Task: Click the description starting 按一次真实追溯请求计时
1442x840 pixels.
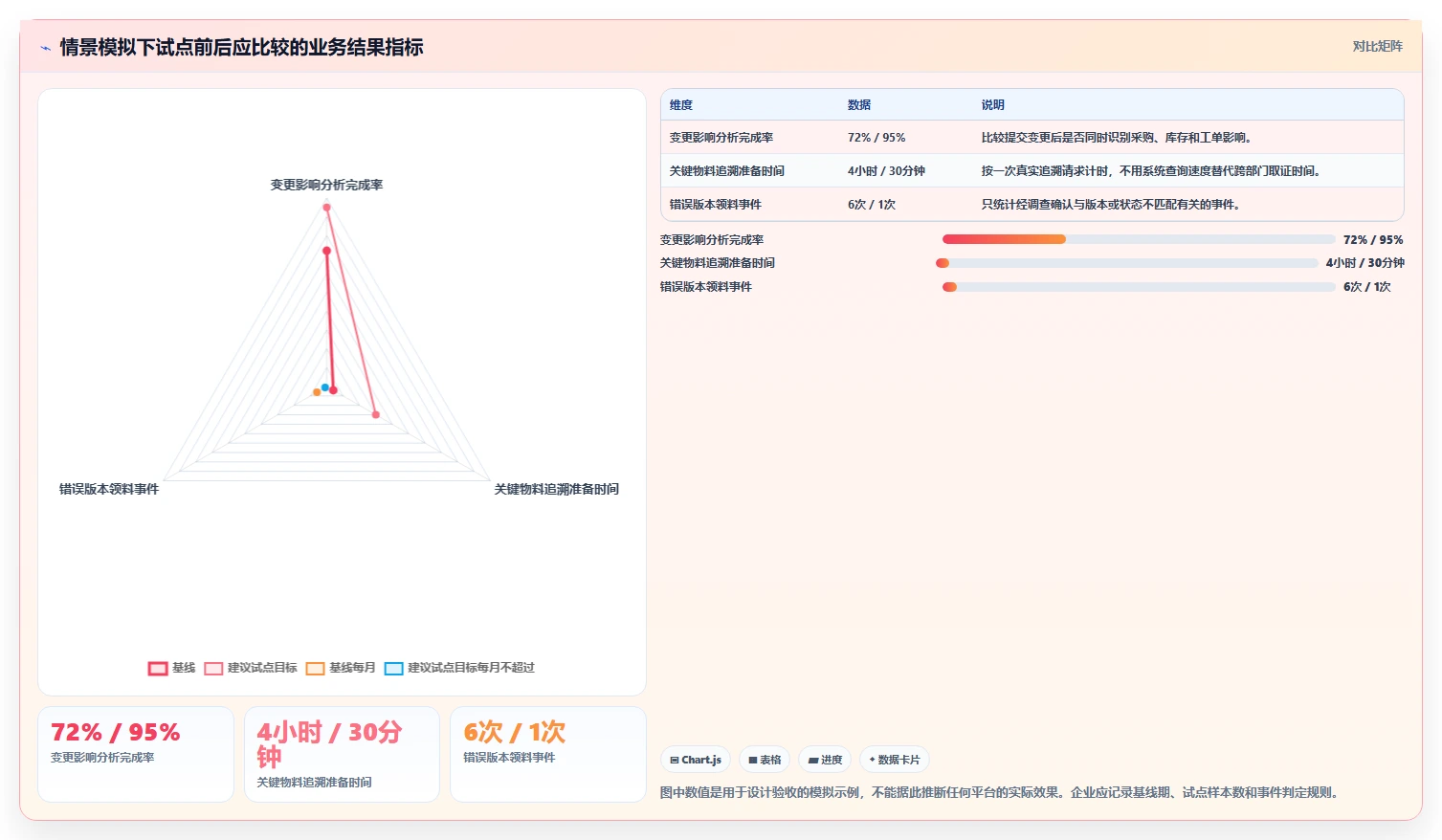Action: [1151, 171]
